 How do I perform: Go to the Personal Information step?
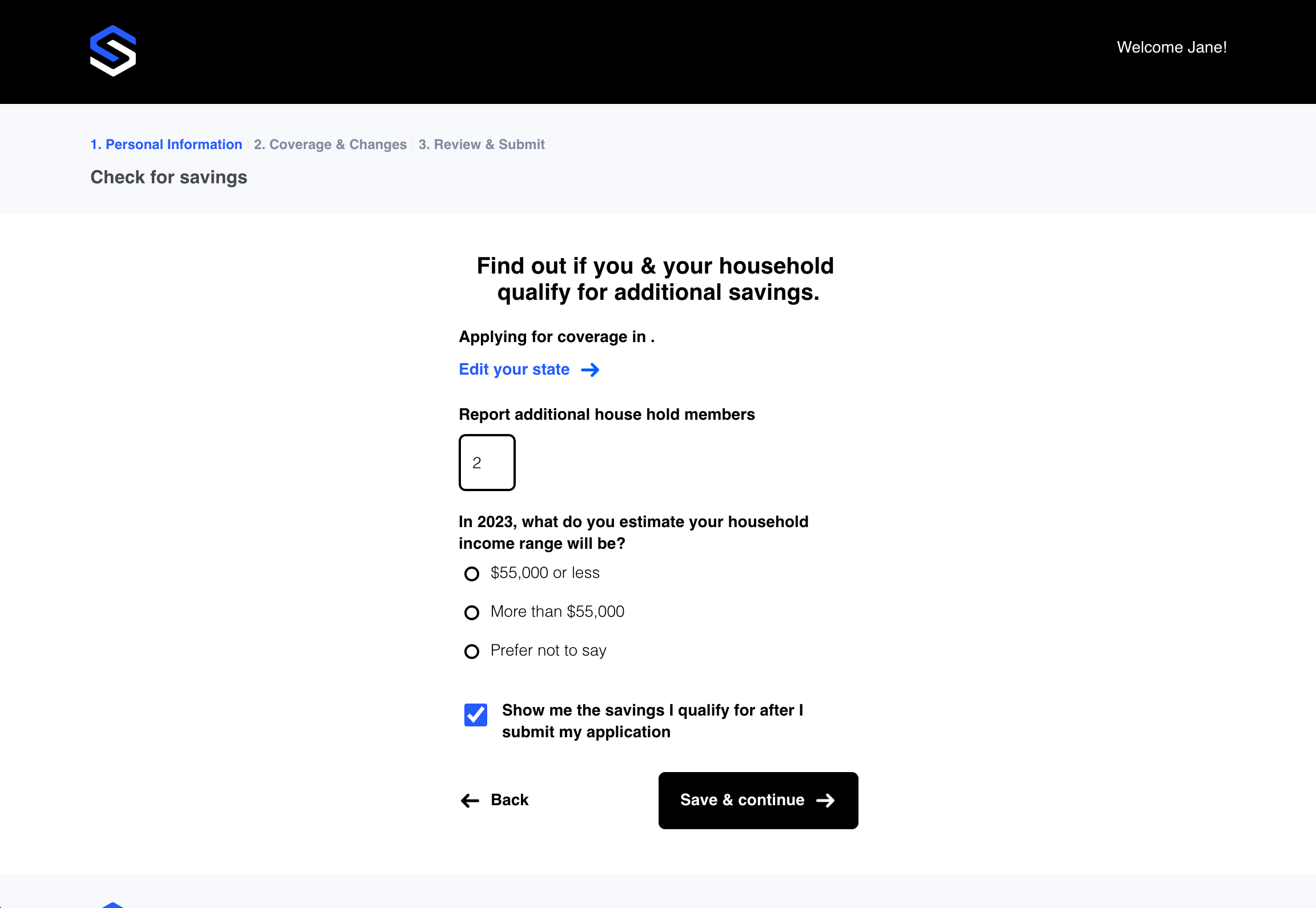coord(166,144)
